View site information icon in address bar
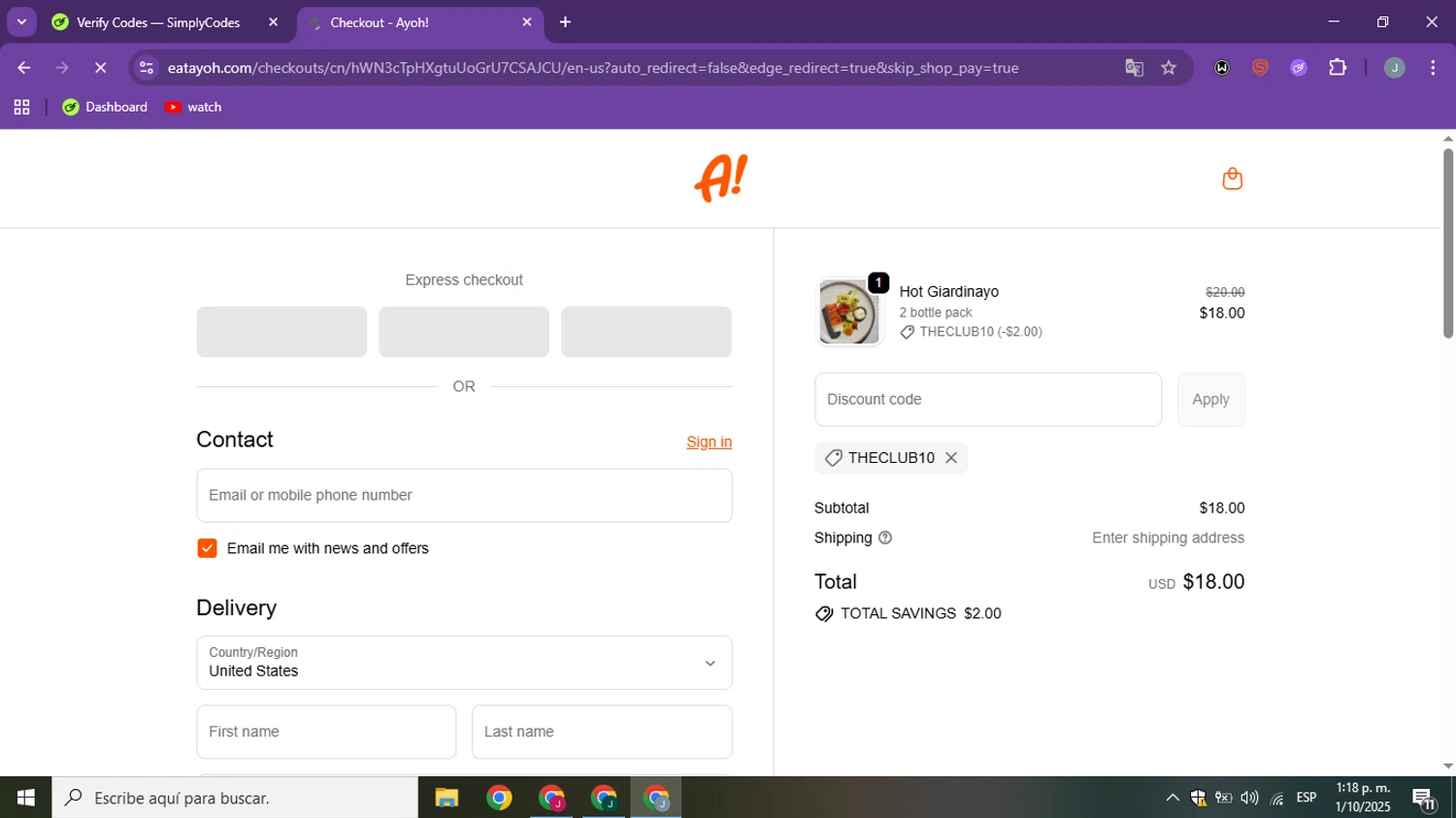1456x818 pixels. click(x=147, y=68)
